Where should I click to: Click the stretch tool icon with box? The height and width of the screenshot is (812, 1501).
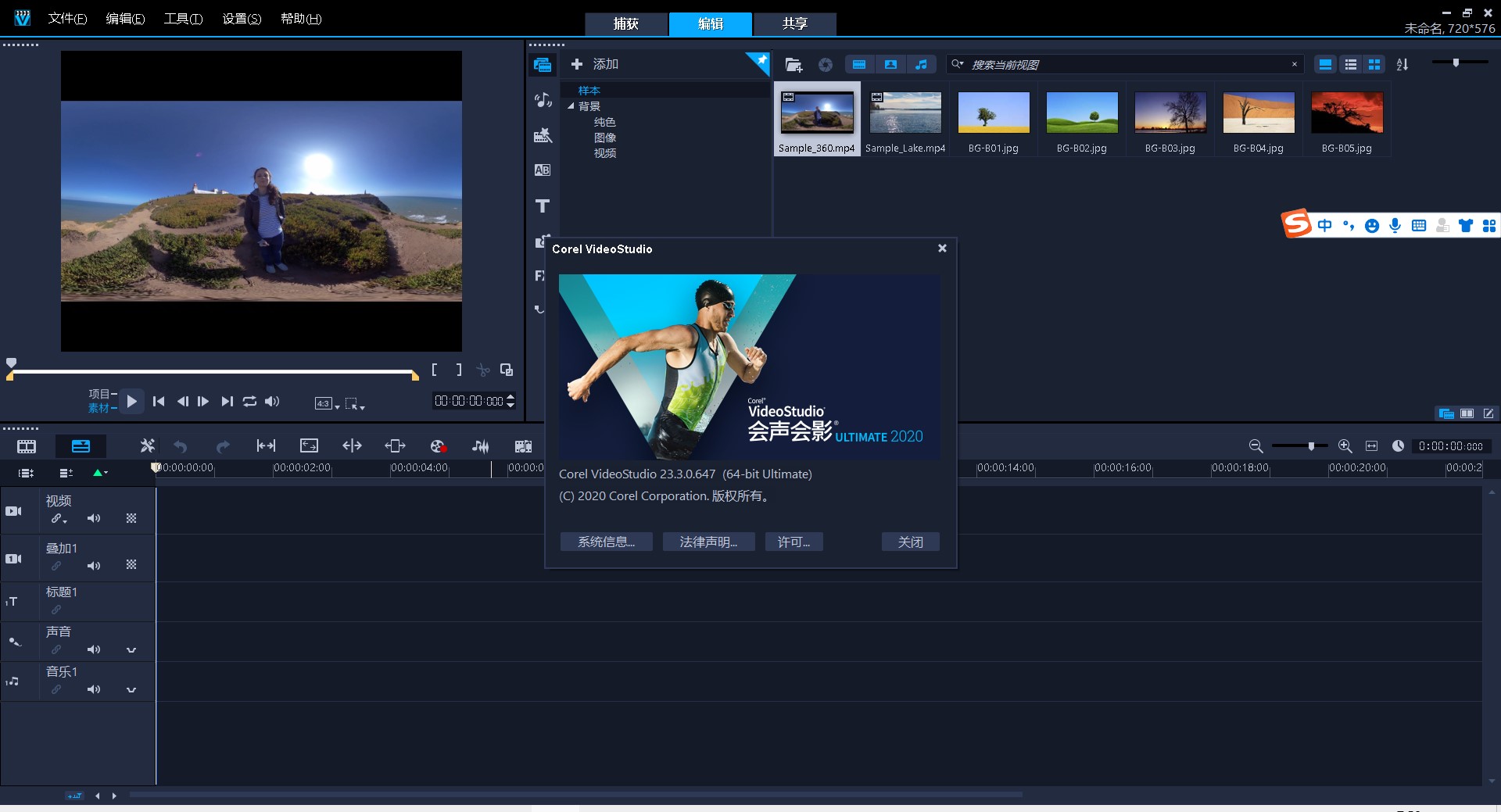pyautogui.click(x=309, y=445)
